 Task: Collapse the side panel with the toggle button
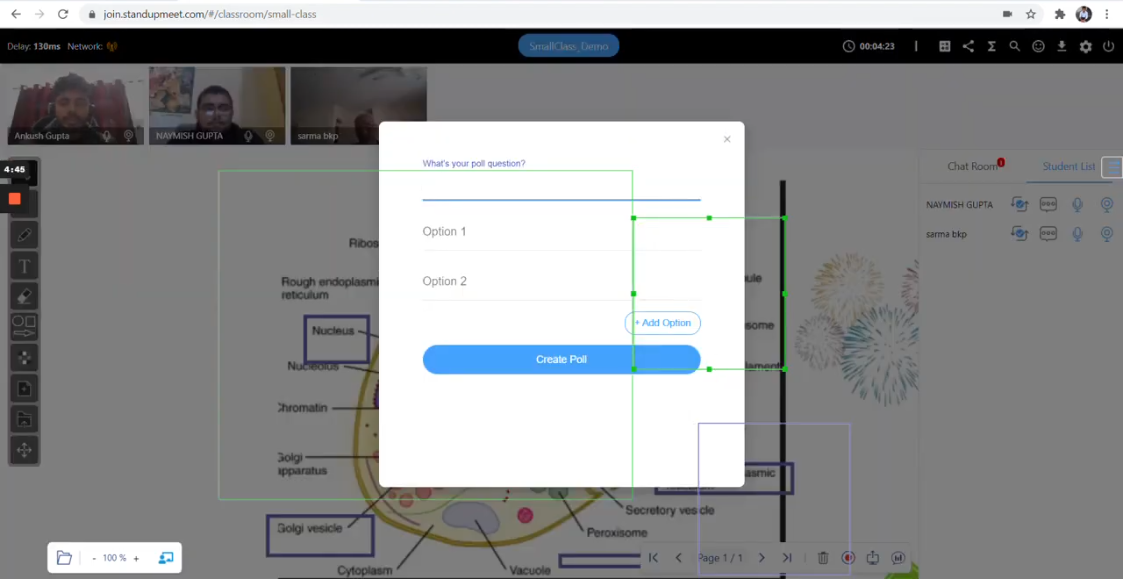point(1112,167)
